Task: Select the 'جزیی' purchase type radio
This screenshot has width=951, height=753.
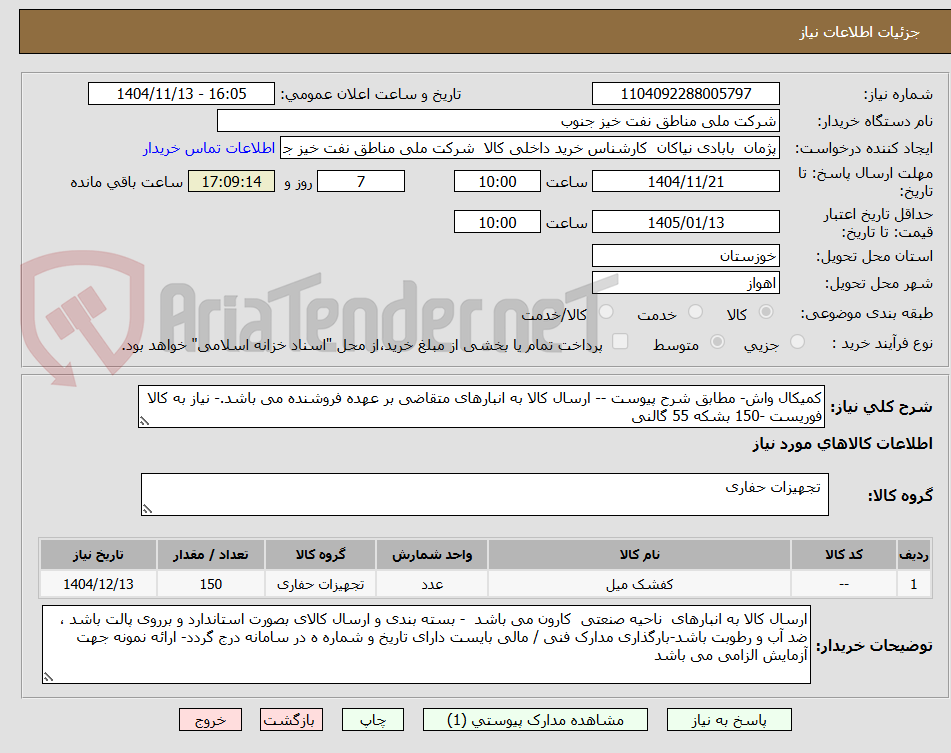Action: [x=798, y=342]
